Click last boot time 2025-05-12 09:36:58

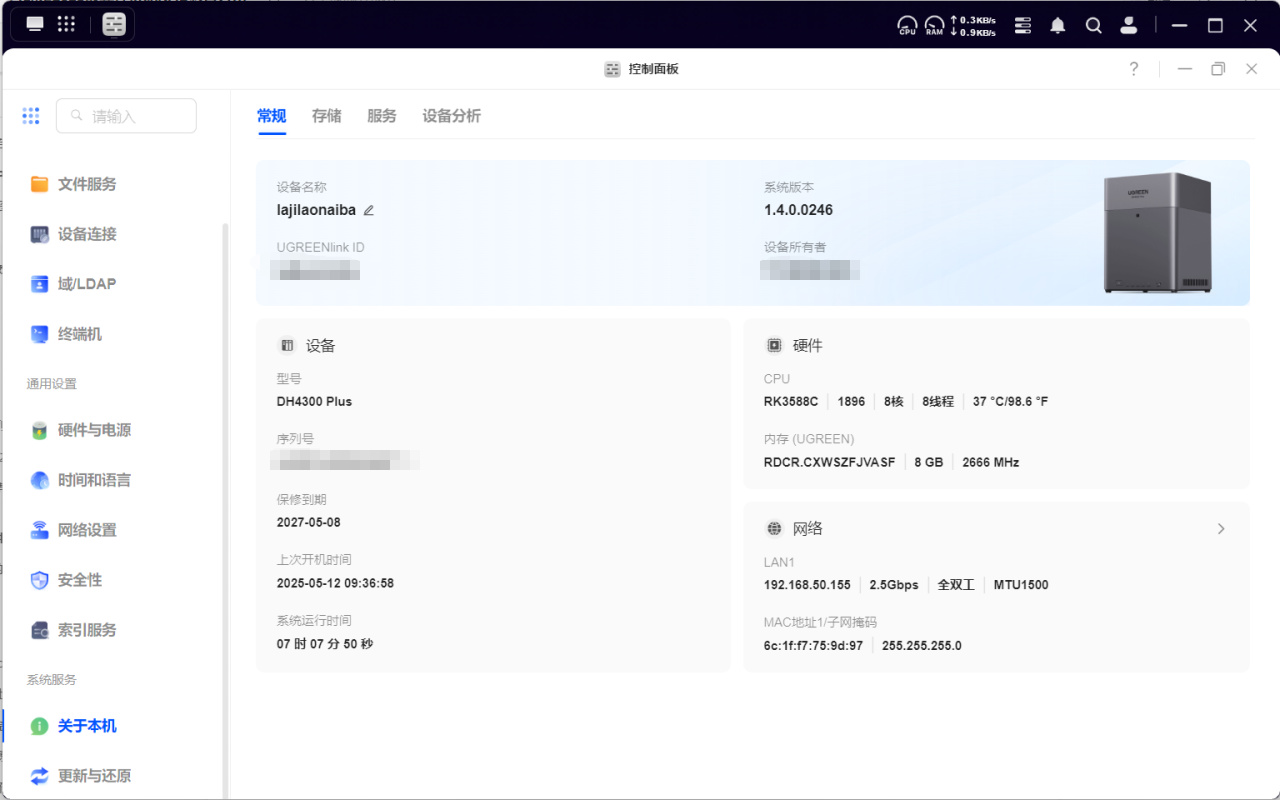[x=335, y=583]
